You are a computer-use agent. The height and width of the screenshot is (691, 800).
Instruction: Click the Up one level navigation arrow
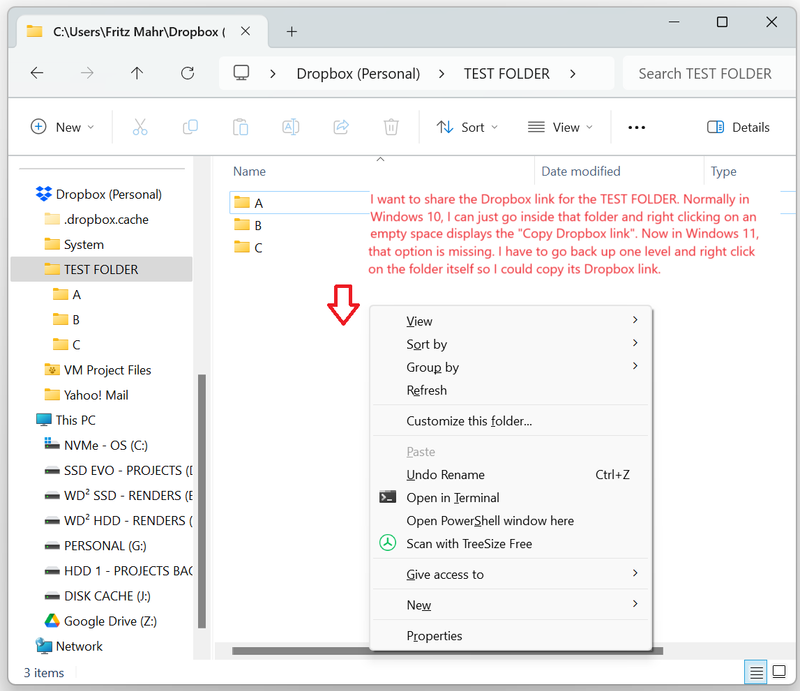[x=137, y=73]
